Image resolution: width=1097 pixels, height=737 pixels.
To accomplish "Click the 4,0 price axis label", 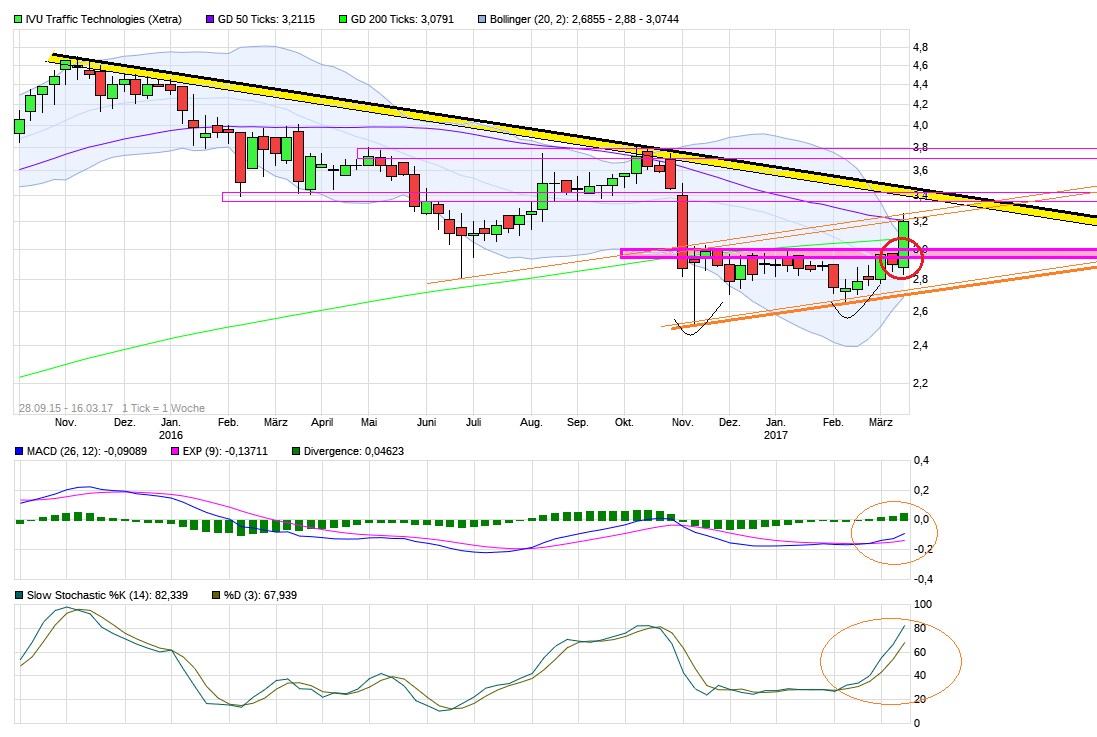I will [921, 126].
